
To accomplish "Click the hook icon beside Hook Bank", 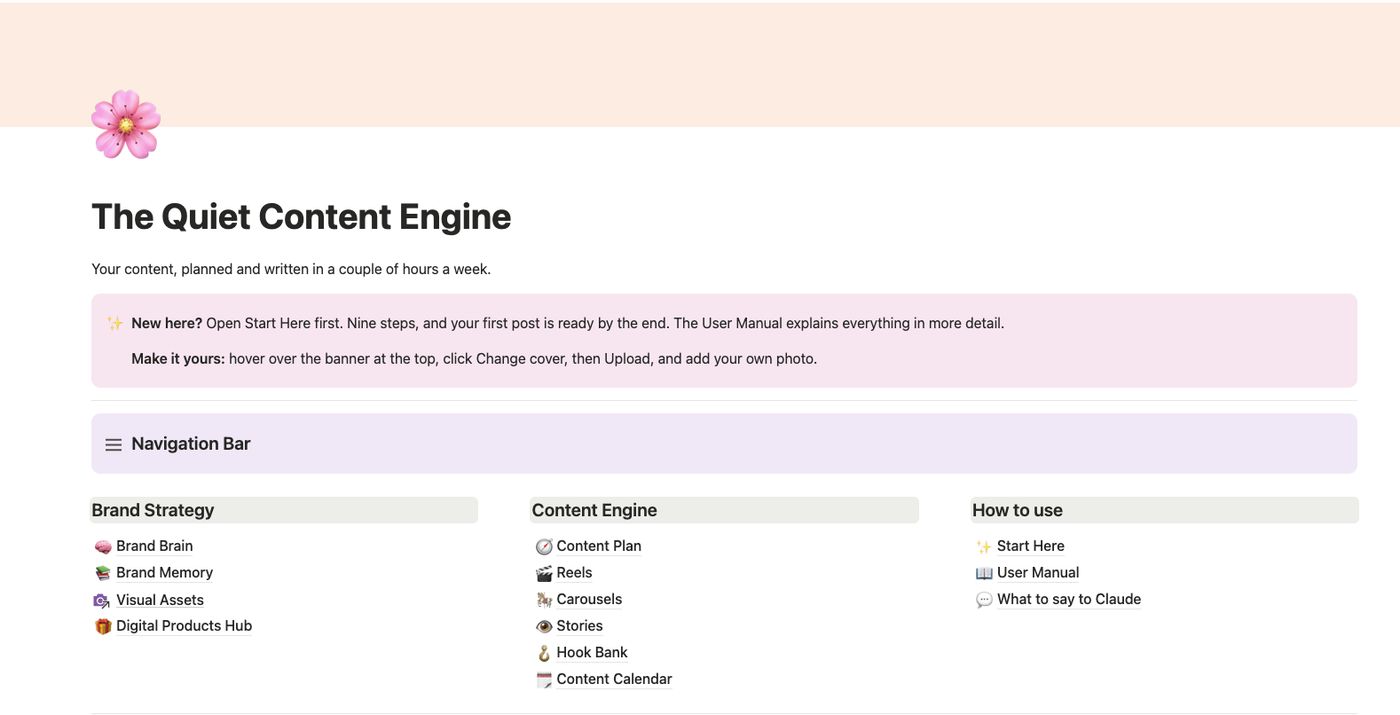I will pyautogui.click(x=544, y=653).
